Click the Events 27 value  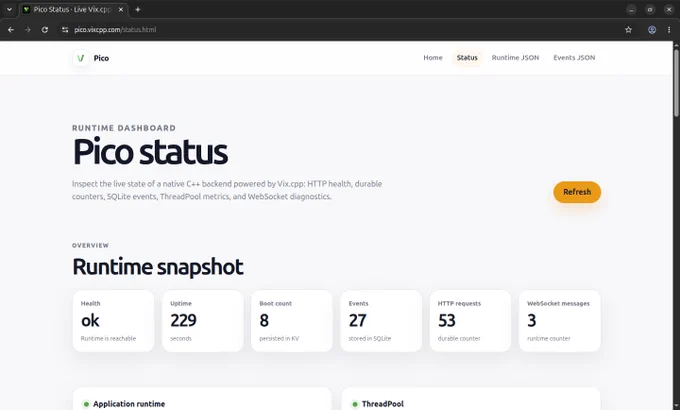coord(358,321)
